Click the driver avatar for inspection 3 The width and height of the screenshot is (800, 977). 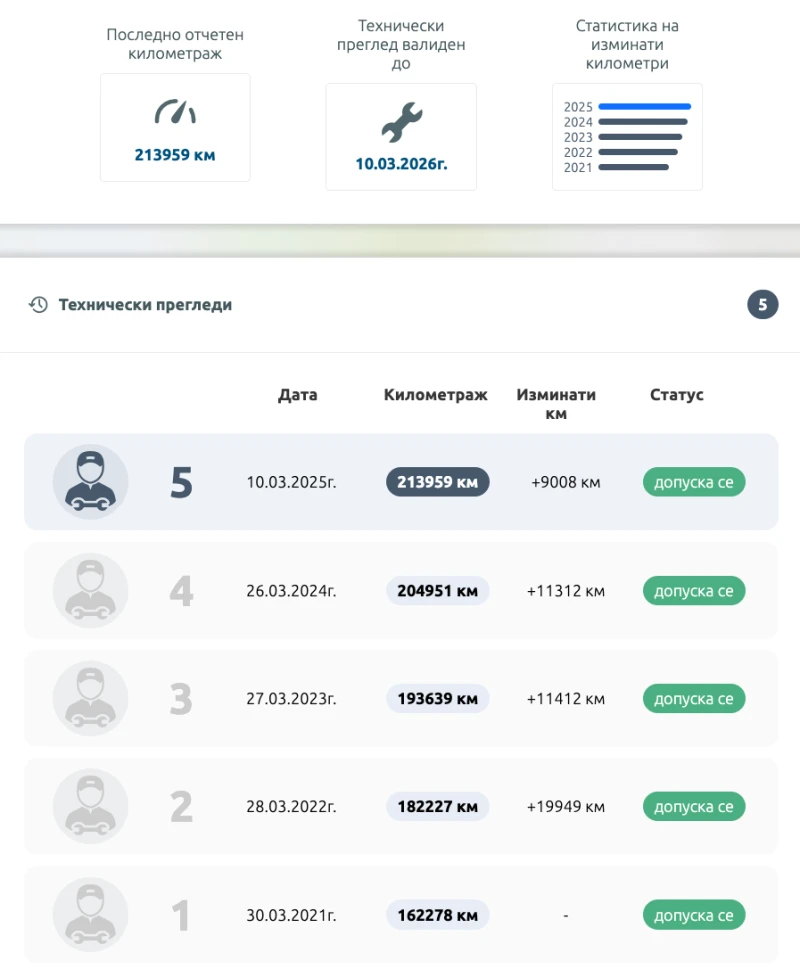tap(90, 698)
